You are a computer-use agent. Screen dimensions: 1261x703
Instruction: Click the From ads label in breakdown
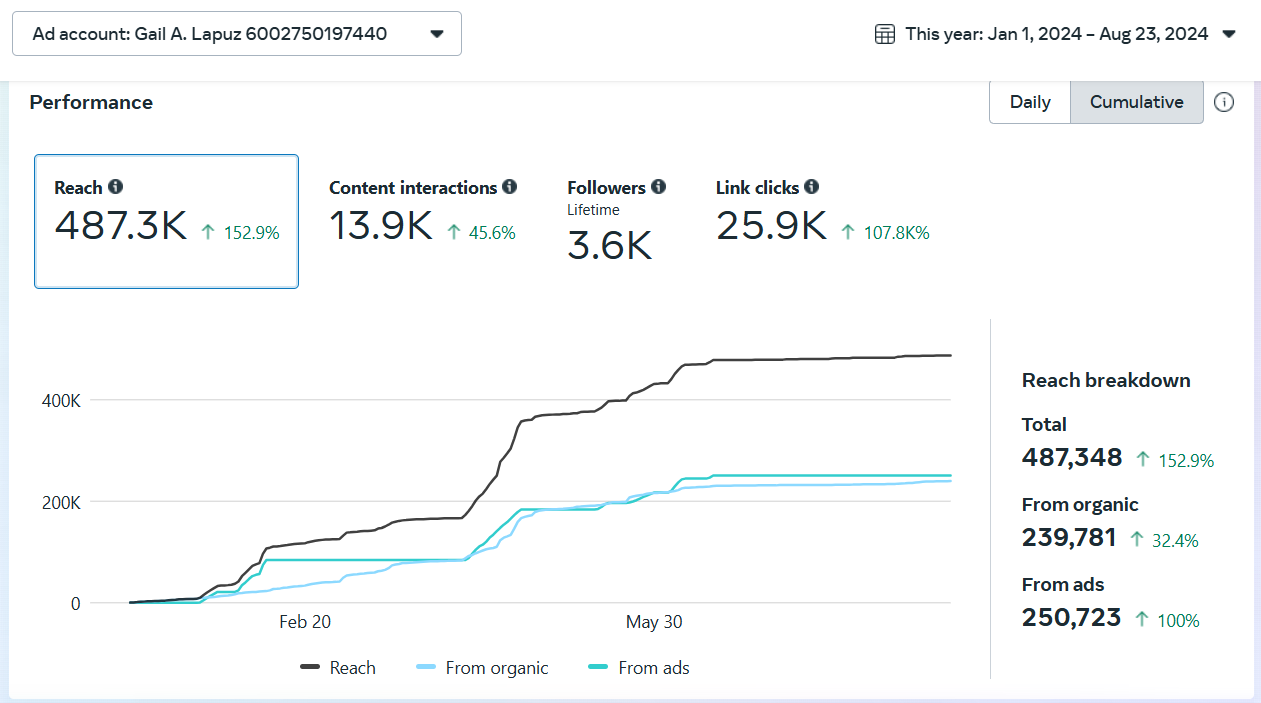tap(1063, 585)
